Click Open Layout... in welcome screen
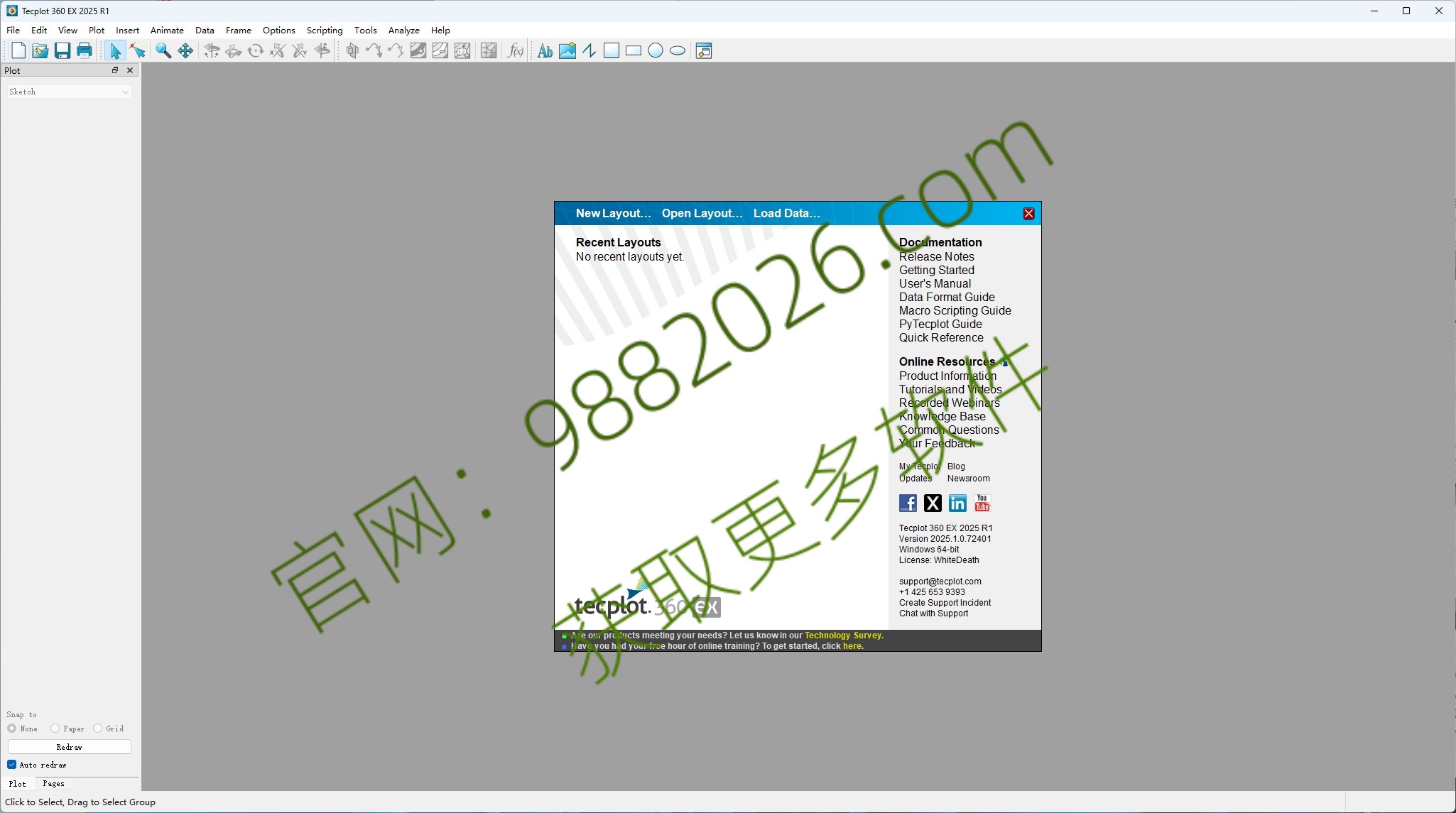1456x813 pixels. pos(702,213)
